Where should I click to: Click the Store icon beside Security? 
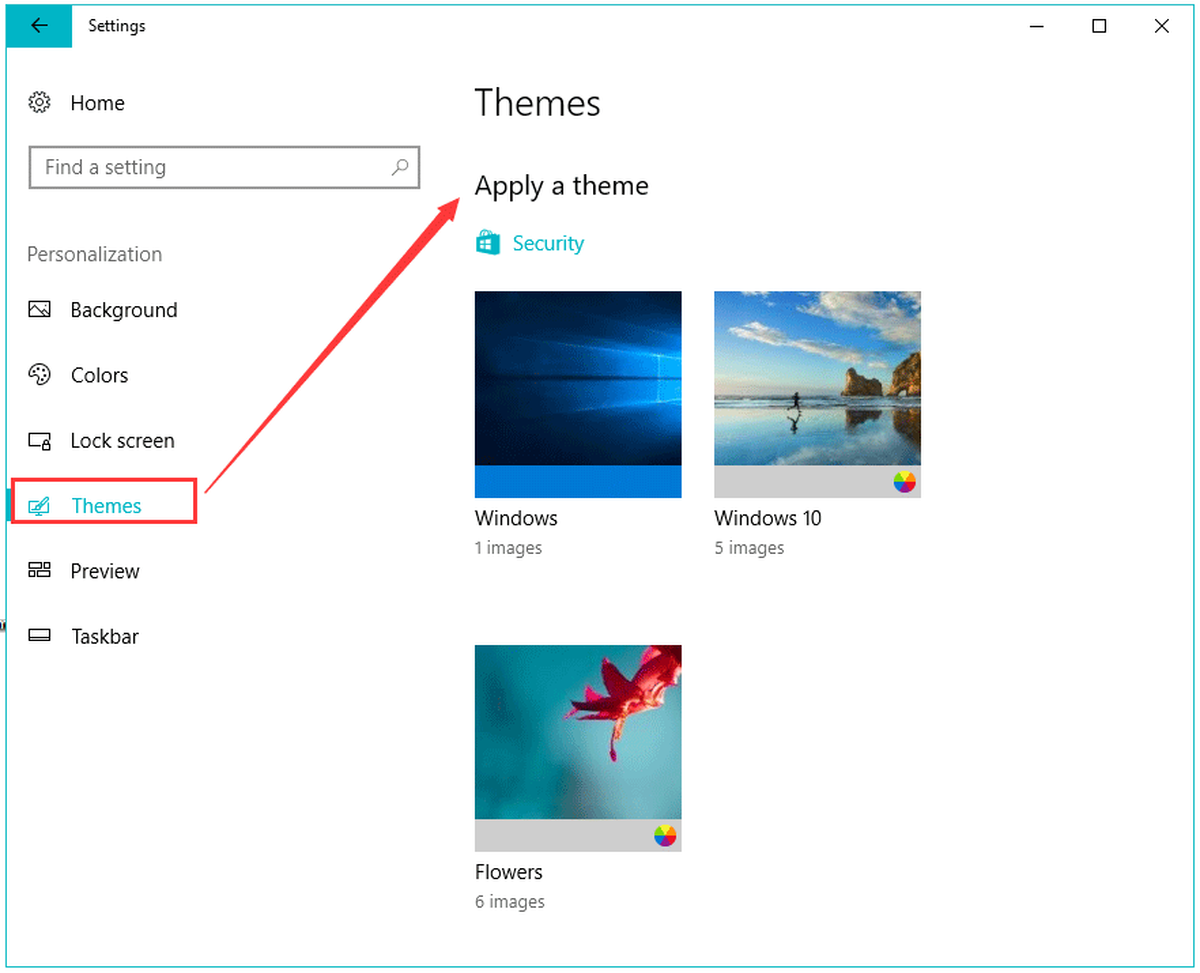[488, 243]
